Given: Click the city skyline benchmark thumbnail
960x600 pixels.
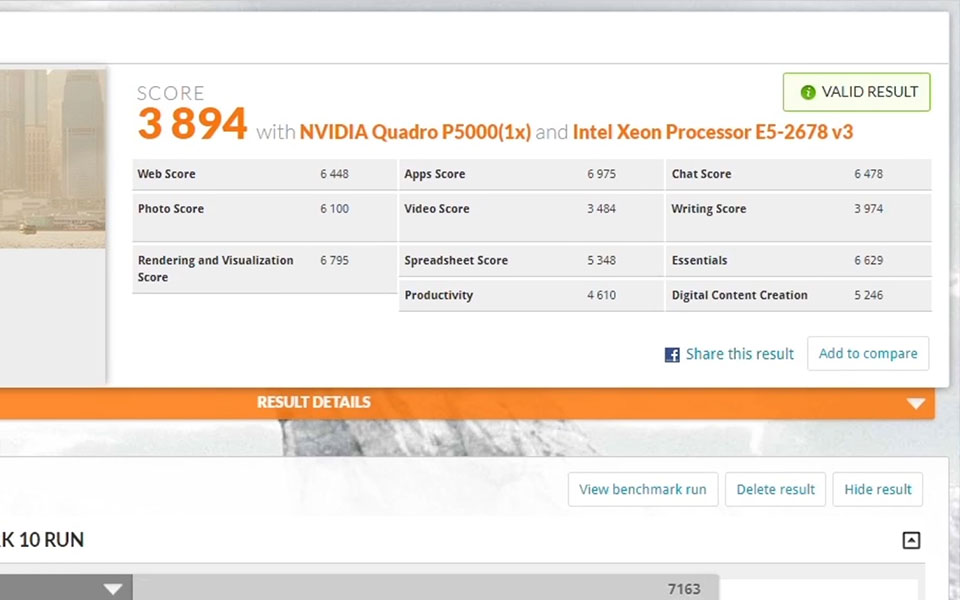Looking at the screenshot, I should pyautogui.click(x=53, y=159).
